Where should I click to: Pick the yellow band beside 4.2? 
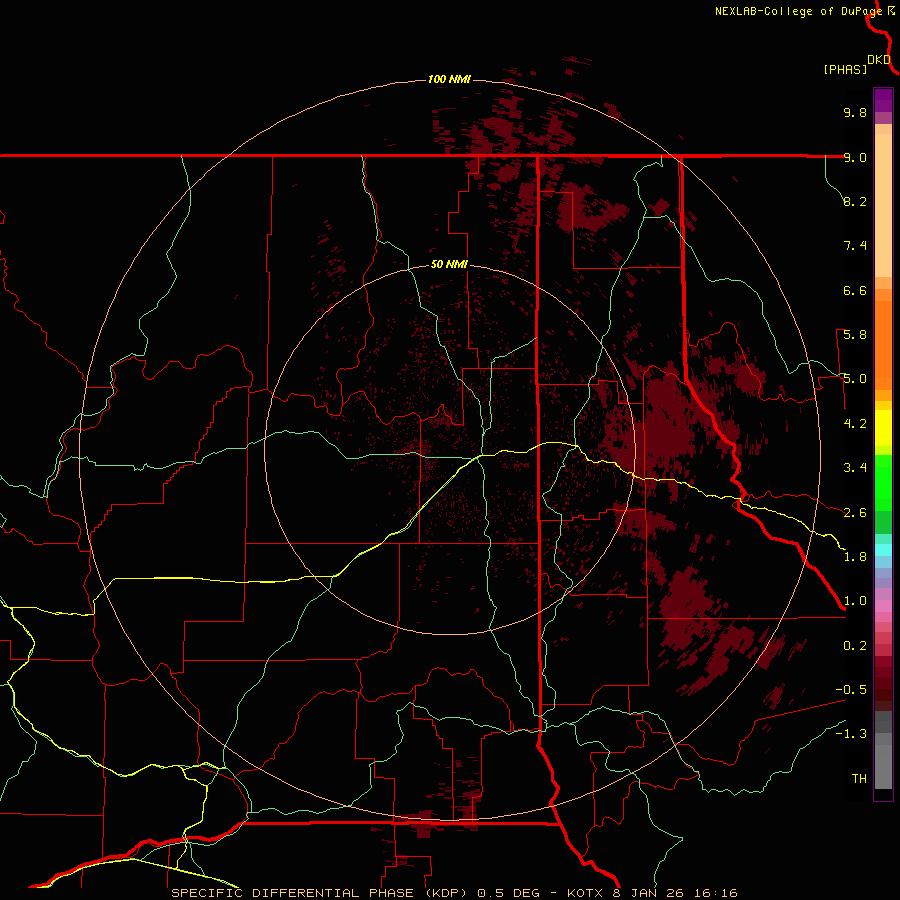[x=883, y=428]
